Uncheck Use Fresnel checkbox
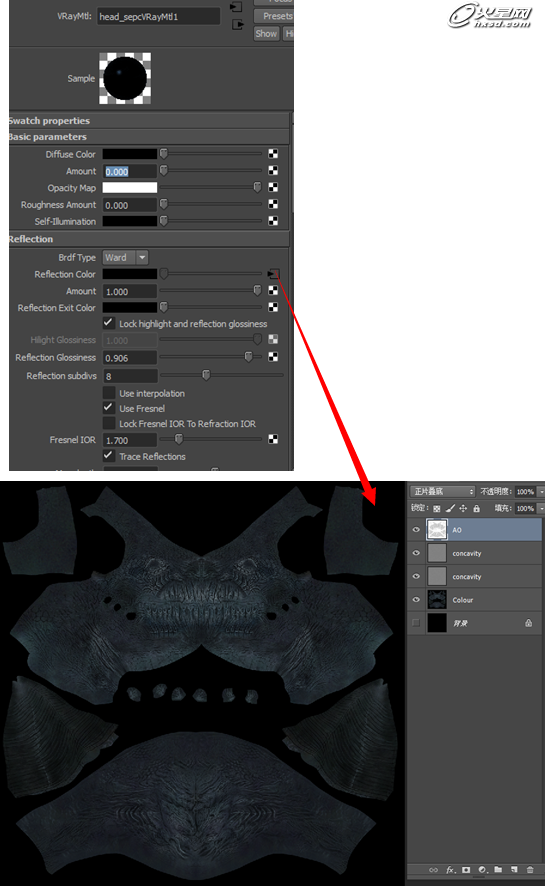This screenshot has width=545, height=889. click(108, 408)
